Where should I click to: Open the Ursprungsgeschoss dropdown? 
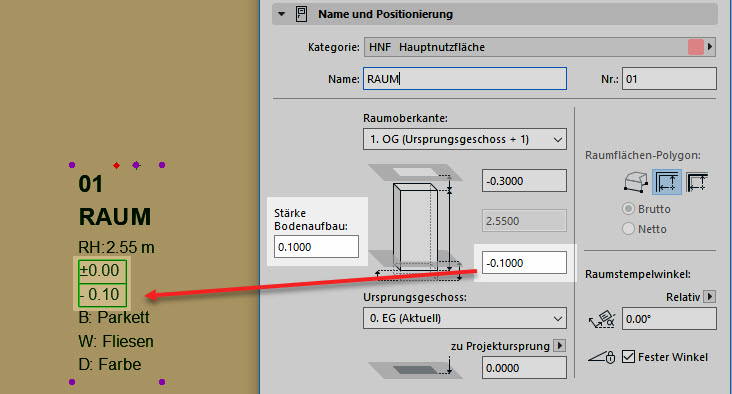(x=465, y=318)
